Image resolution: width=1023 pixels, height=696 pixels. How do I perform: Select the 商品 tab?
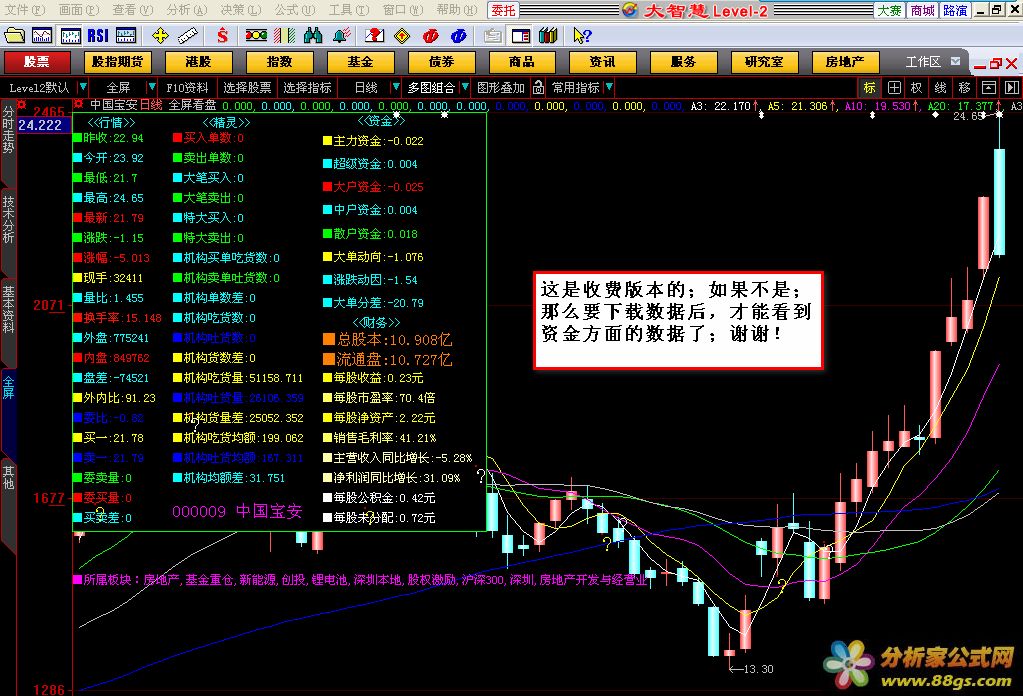[521, 62]
